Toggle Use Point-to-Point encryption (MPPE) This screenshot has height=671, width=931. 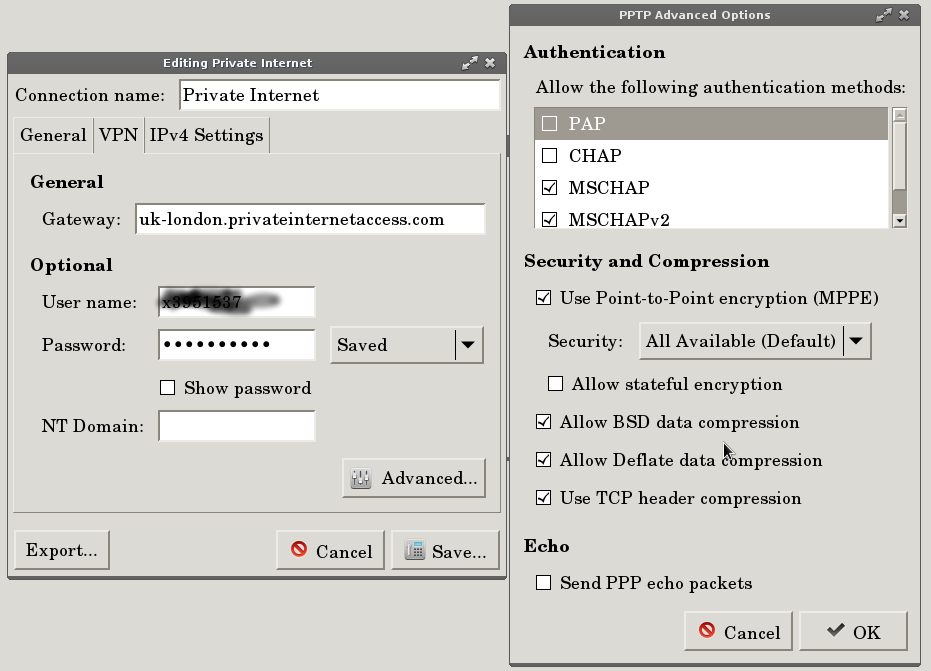coord(543,297)
